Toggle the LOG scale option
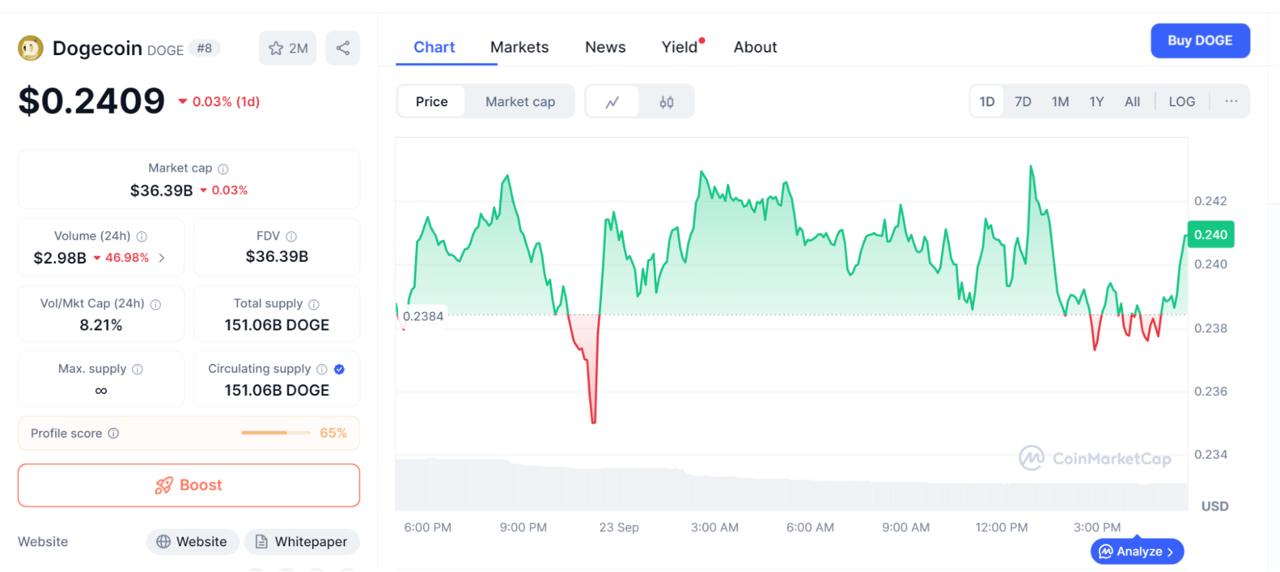 (1182, 101)
